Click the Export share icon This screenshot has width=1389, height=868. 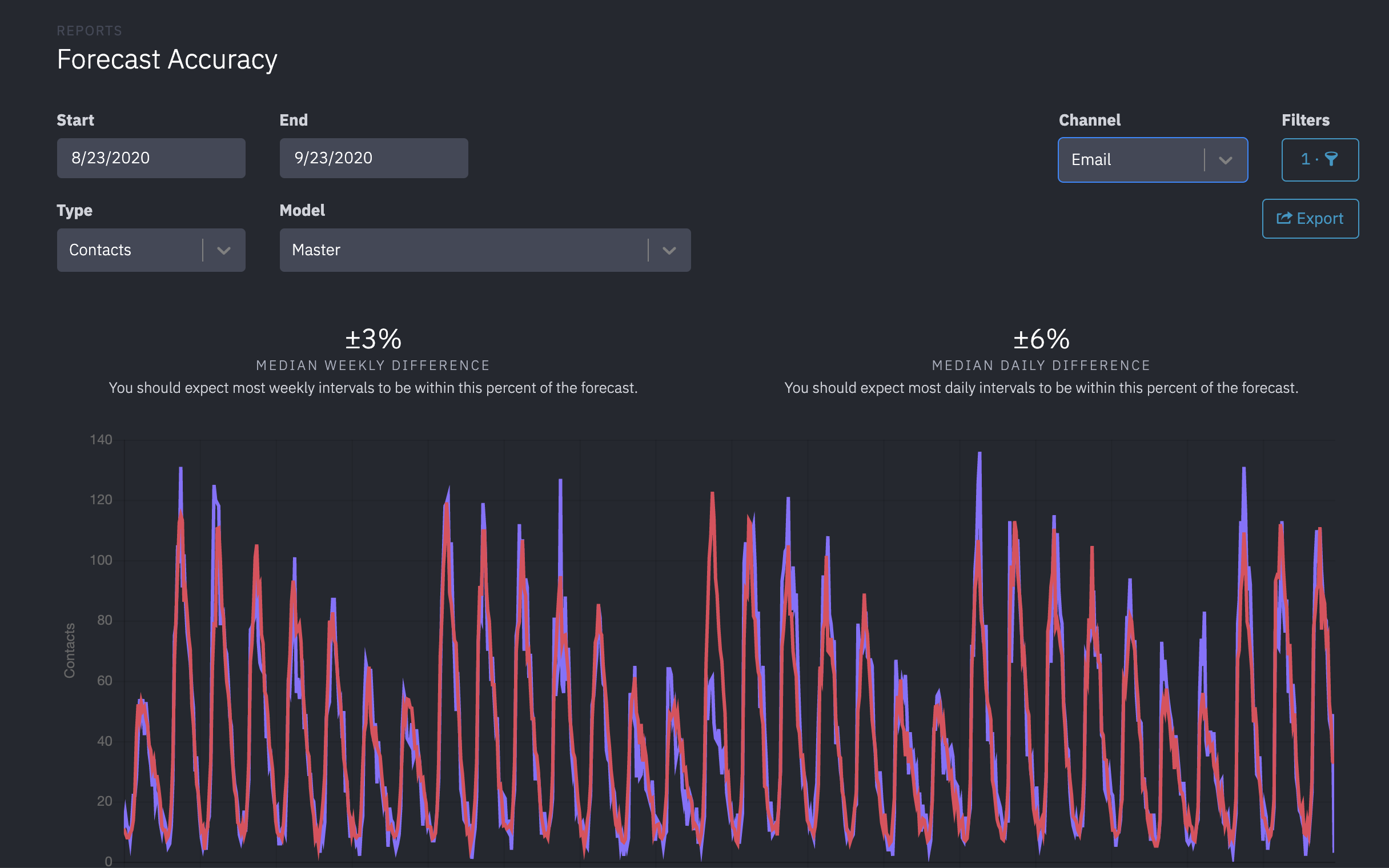point(1286,218)
